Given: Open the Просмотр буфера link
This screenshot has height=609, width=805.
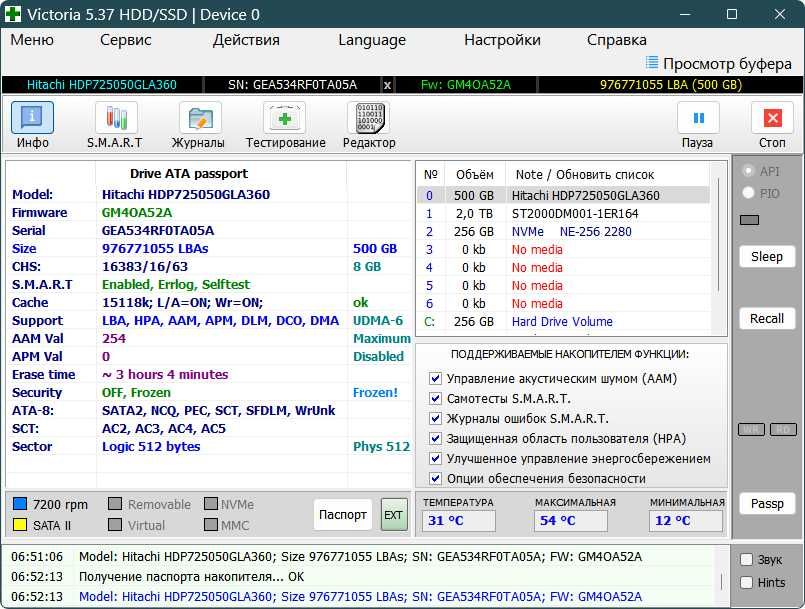Looking at the screenshot, I should [727, 64].
